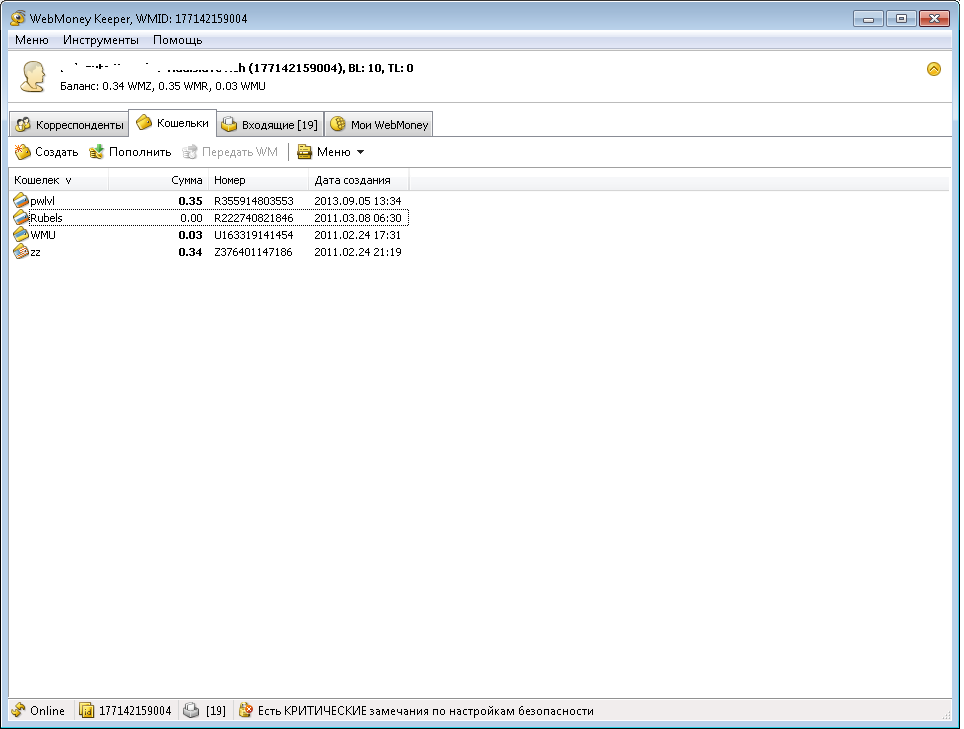
Task: Click the Создать wallet toolbar button
Action: [47, 152]
